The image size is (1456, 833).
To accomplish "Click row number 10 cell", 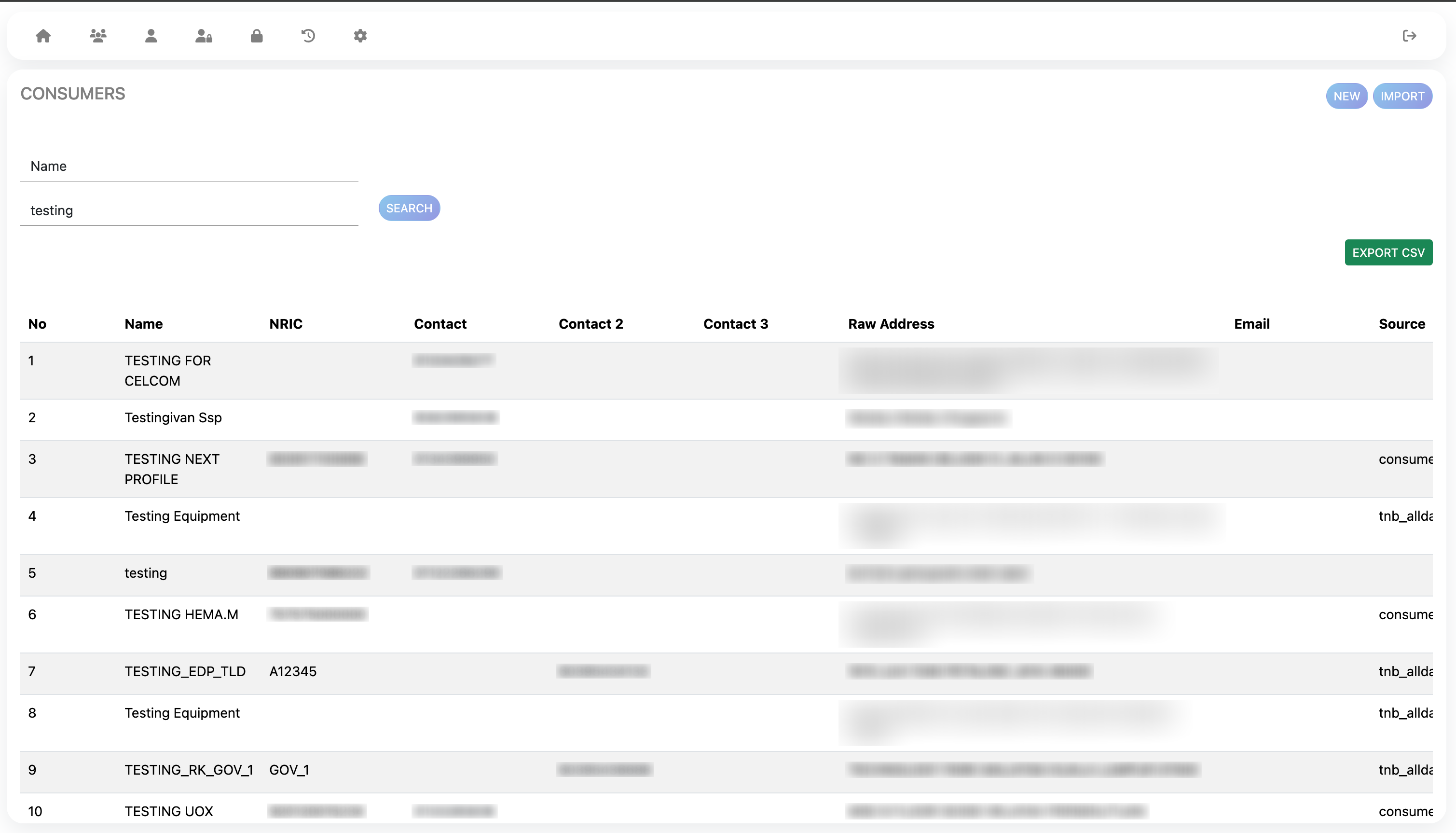I will tap(35, 811).
